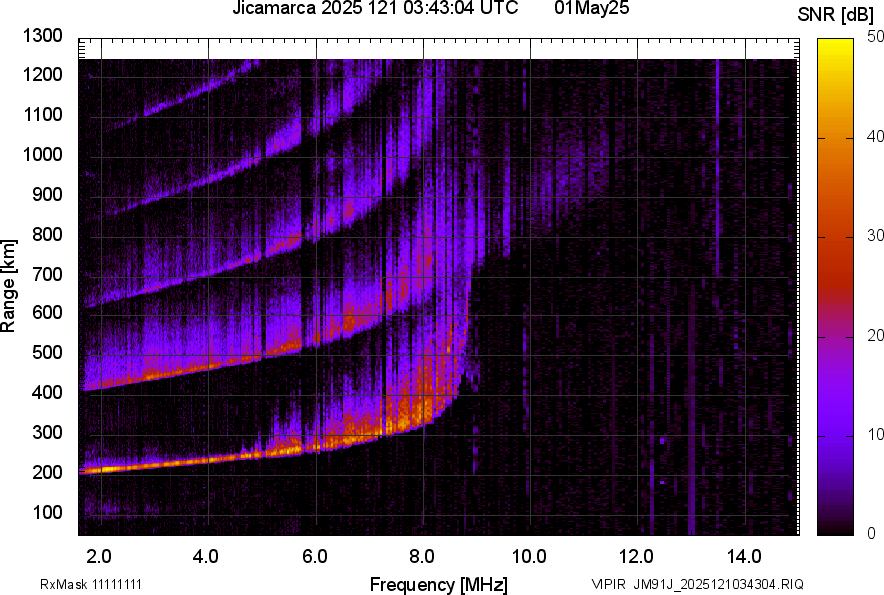Viewport: 884px width, 595px height.
Task: Click the colorbar value 0
Action: [872, 533]
